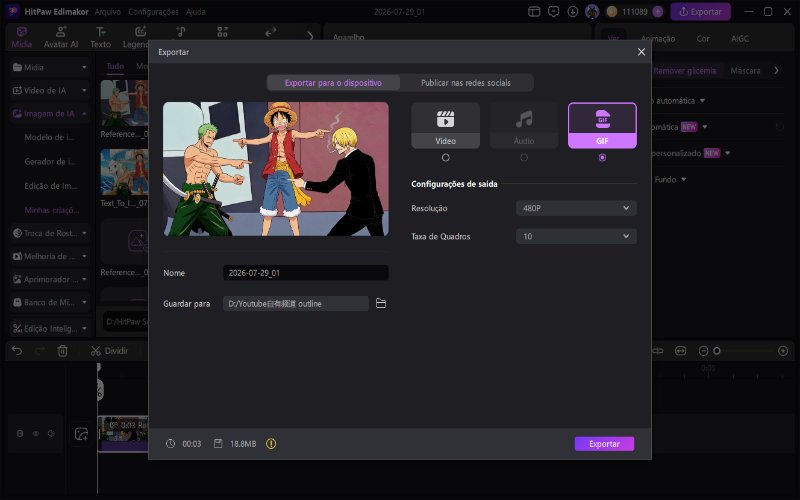Select Gerador de i... sidebar item

50,162
